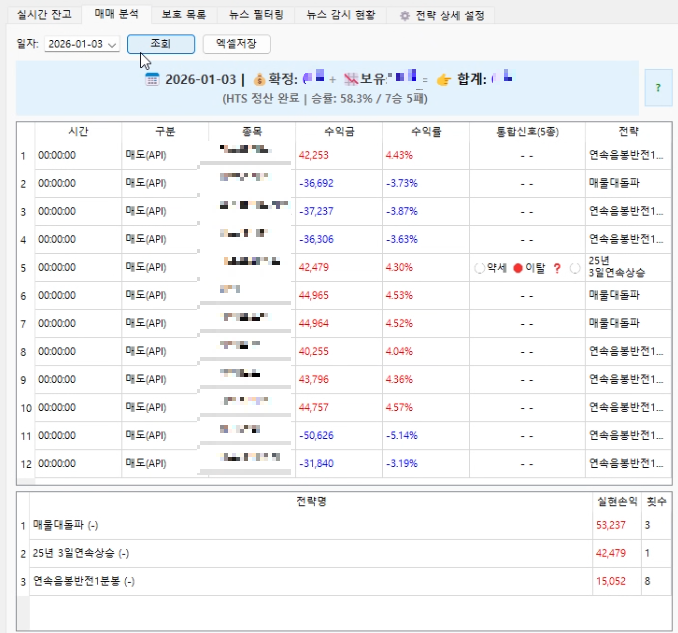Click the 통합신호(5종) column header
Screen dimensions: 678x633
click(x=528, y=131)
